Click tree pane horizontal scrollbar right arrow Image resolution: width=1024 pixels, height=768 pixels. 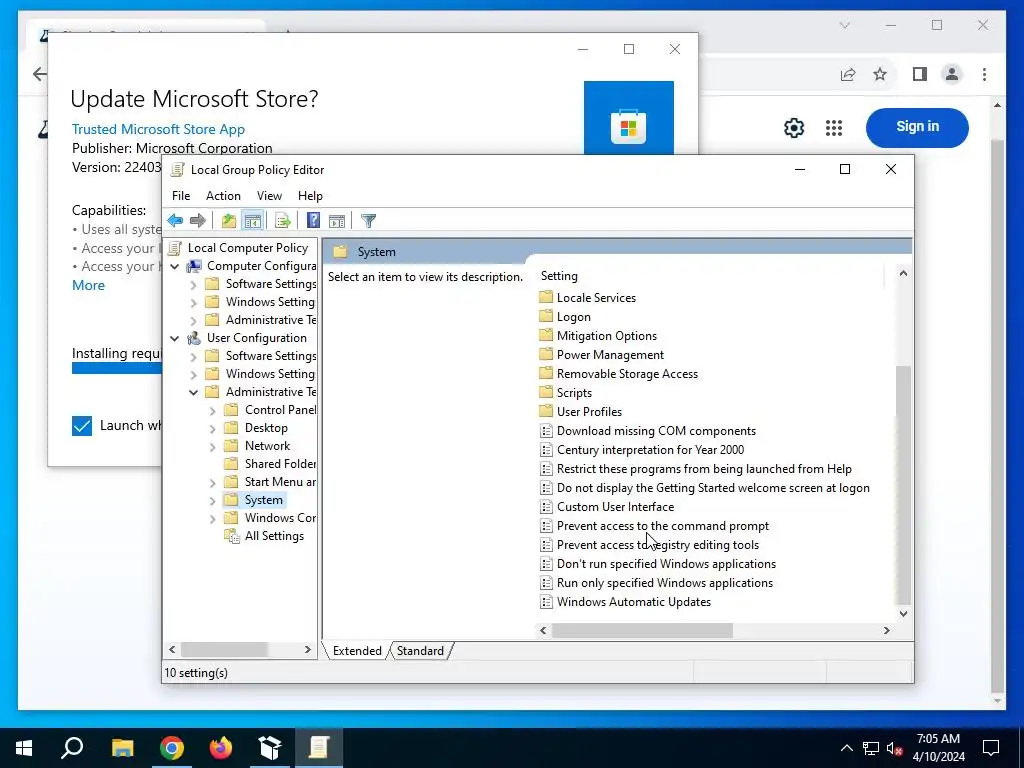click(x=308, y=650)
